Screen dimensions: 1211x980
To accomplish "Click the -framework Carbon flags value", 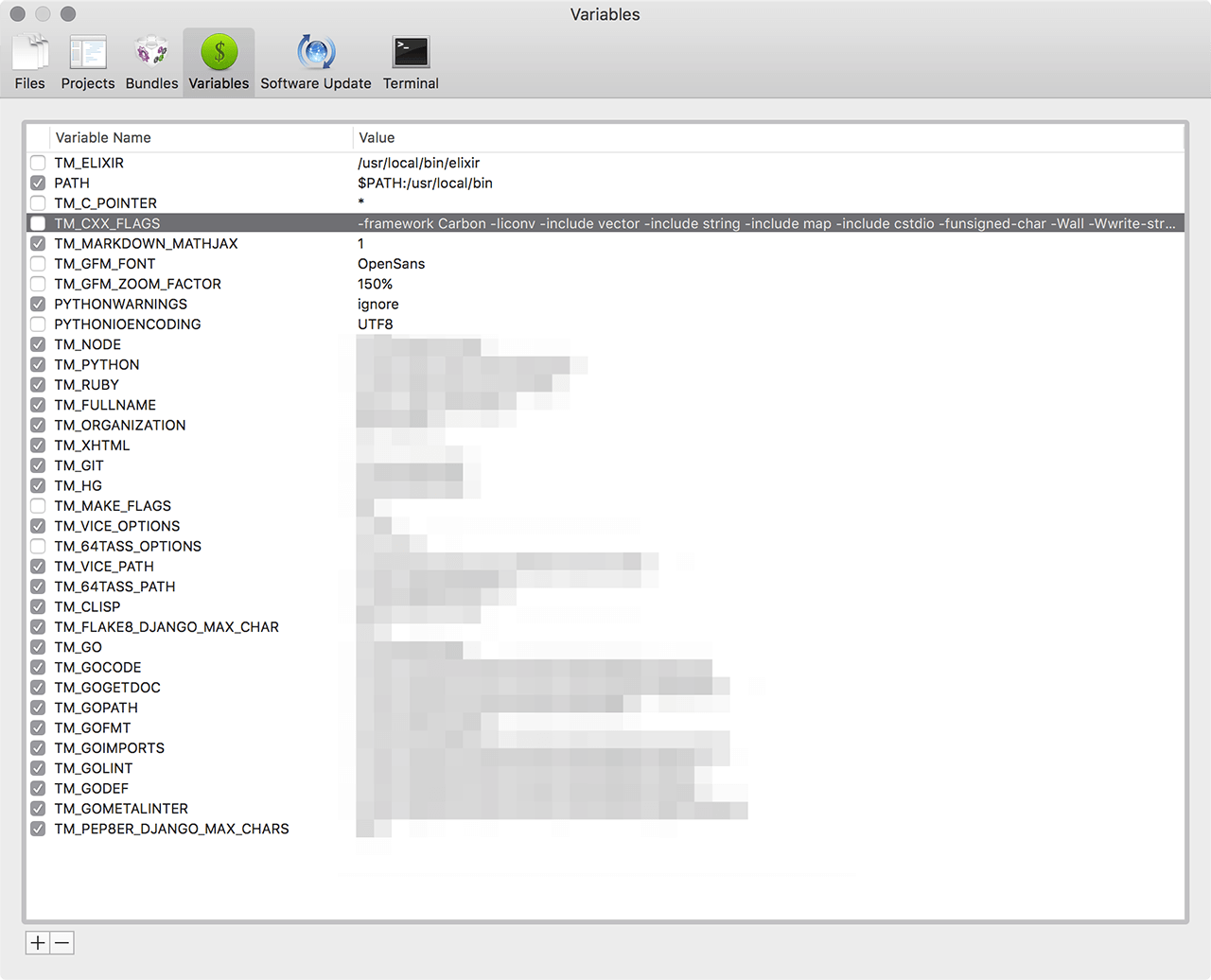I will click(x=766, y=223).
